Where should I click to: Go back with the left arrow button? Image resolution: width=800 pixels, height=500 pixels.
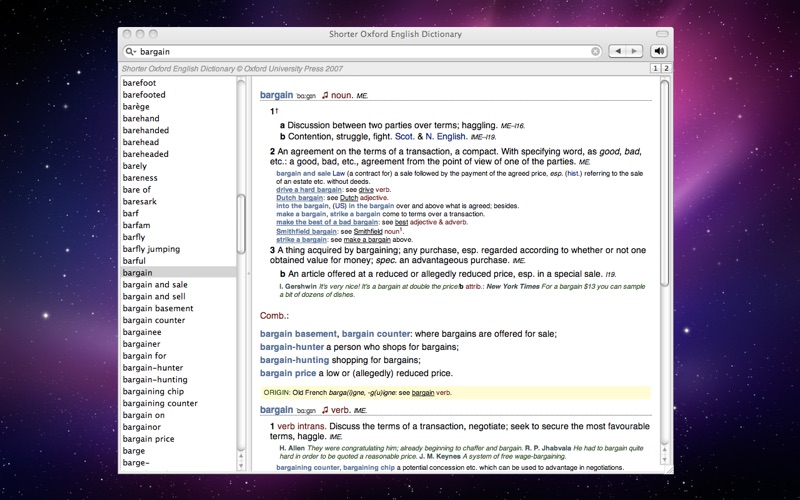(x=619, y=51)
